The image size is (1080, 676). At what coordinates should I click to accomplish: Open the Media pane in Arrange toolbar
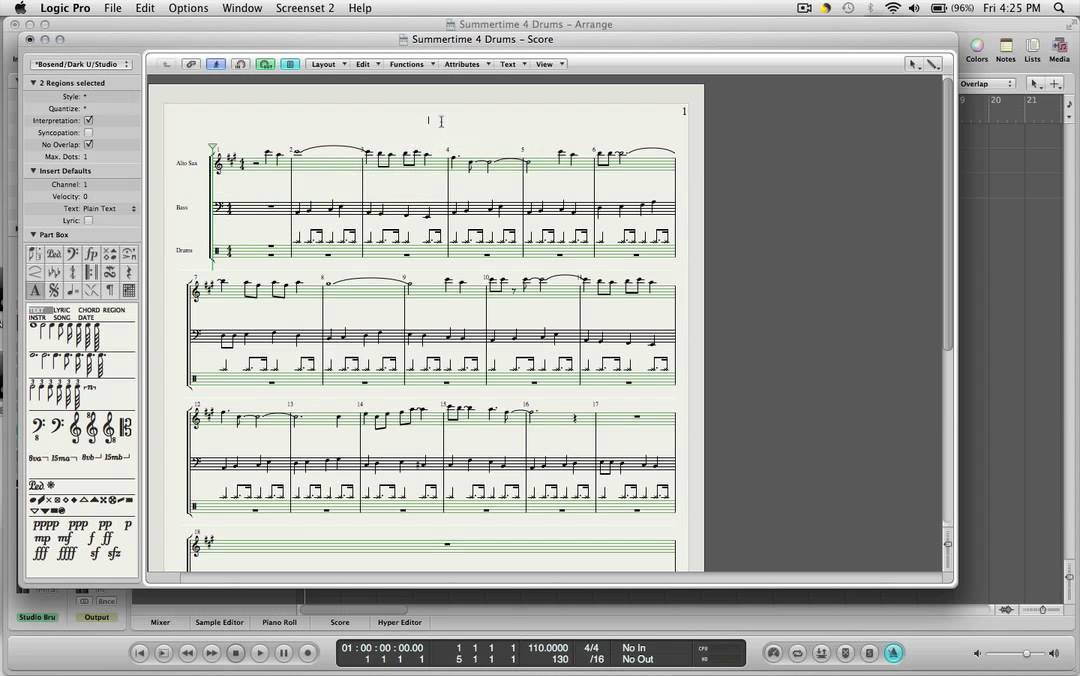pos(1059,50)
